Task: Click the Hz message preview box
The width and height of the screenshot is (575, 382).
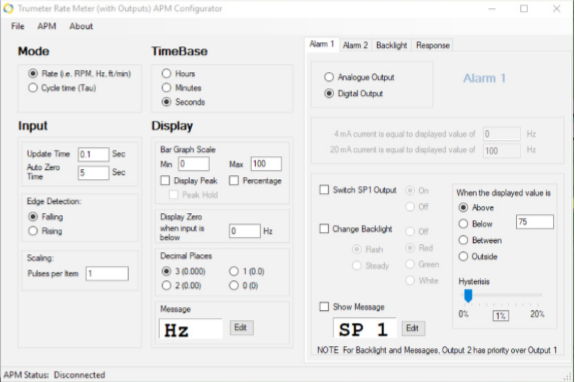Action: pos(191,328)
